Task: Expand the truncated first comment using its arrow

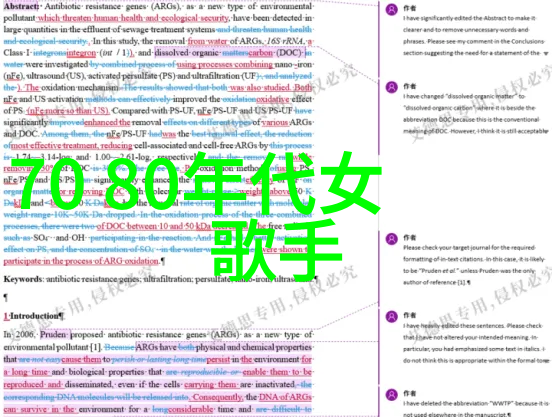Action: 546,54
